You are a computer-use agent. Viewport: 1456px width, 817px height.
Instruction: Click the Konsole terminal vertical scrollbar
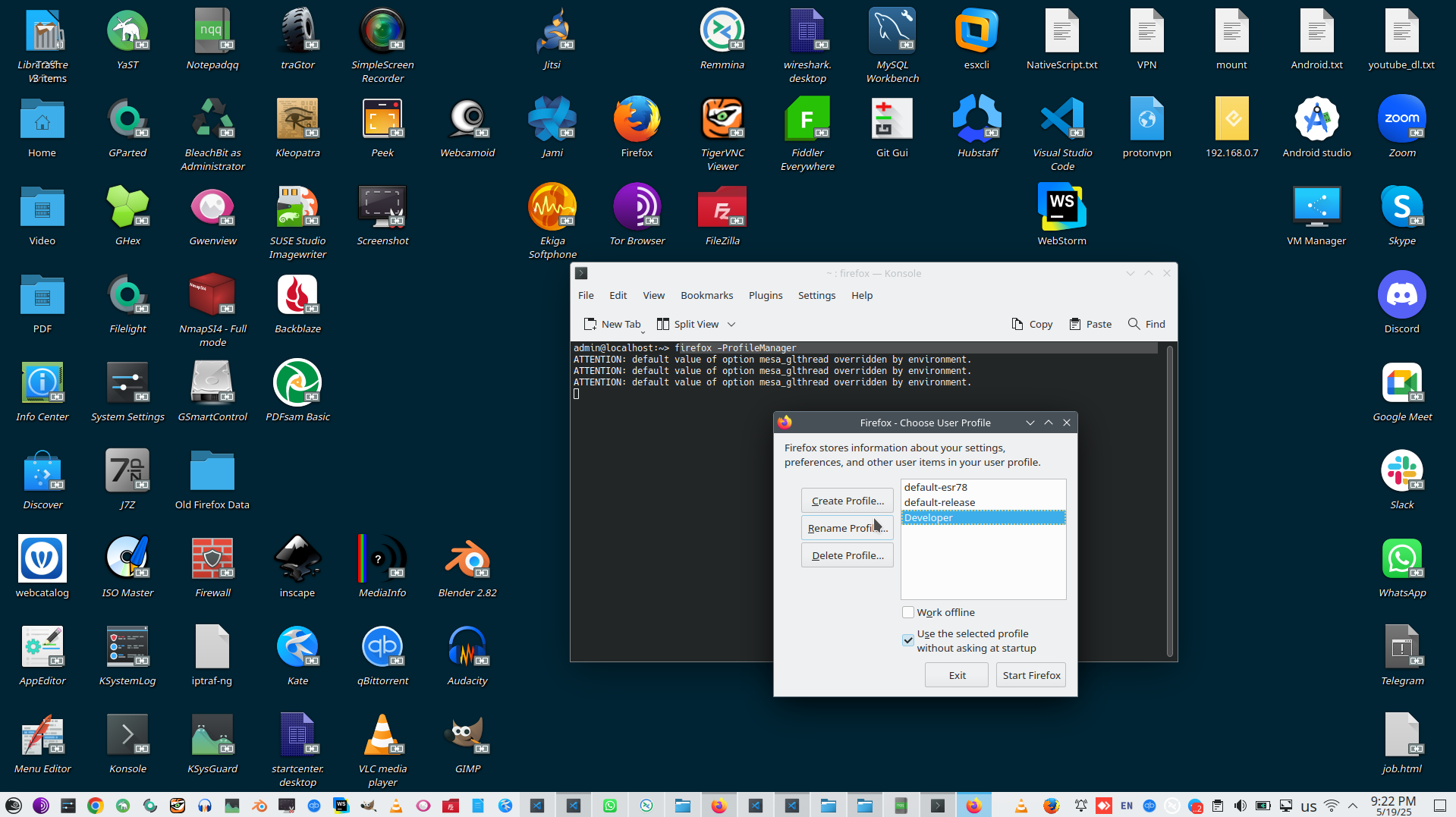(x=1170, y=501)
